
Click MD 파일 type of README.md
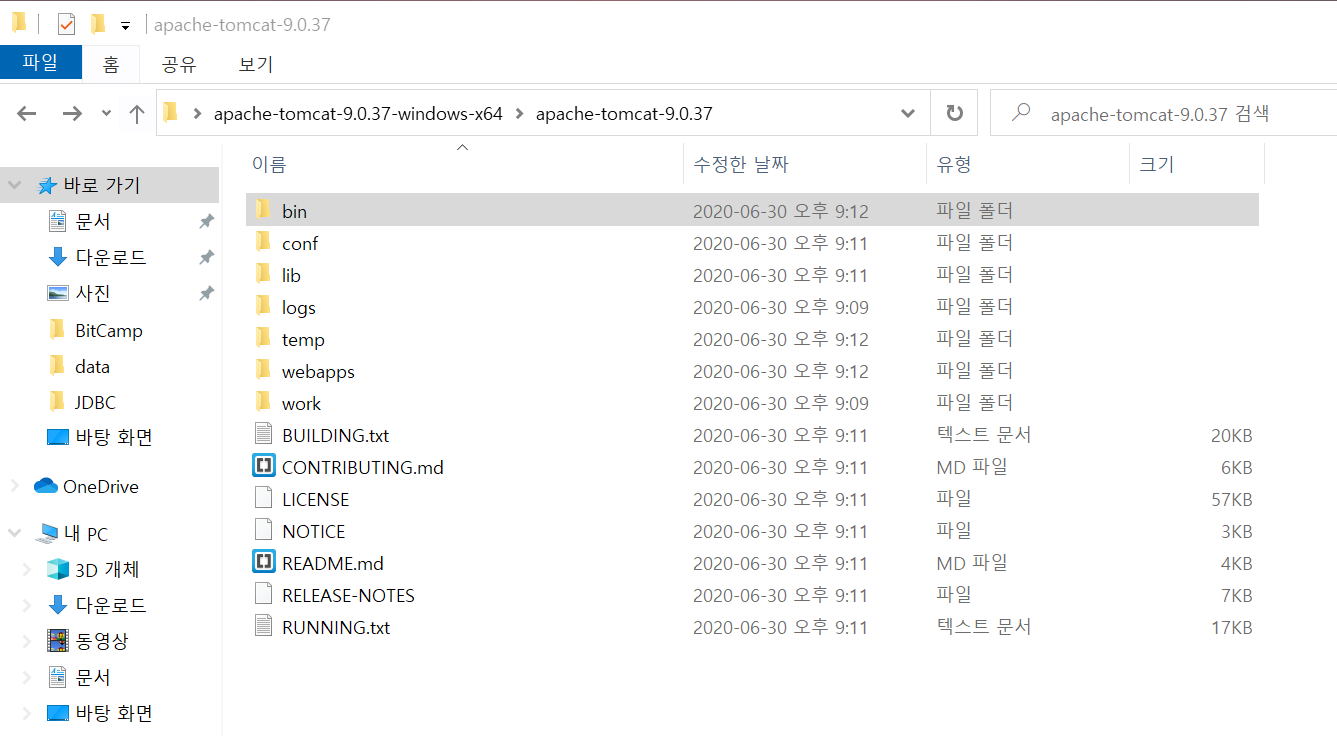pos(972,563)
